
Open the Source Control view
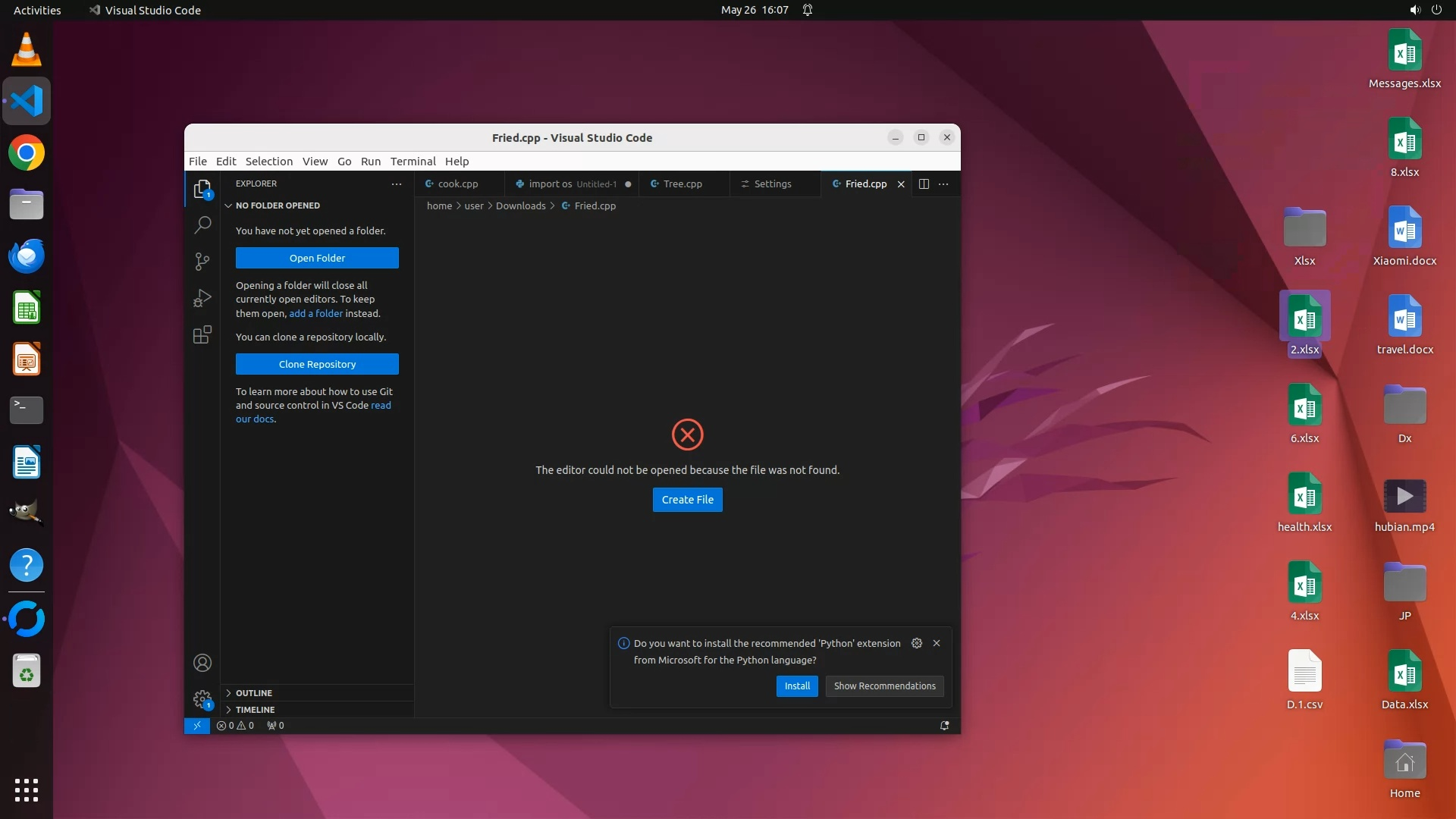pyautogui.click(x=202, y=262)
